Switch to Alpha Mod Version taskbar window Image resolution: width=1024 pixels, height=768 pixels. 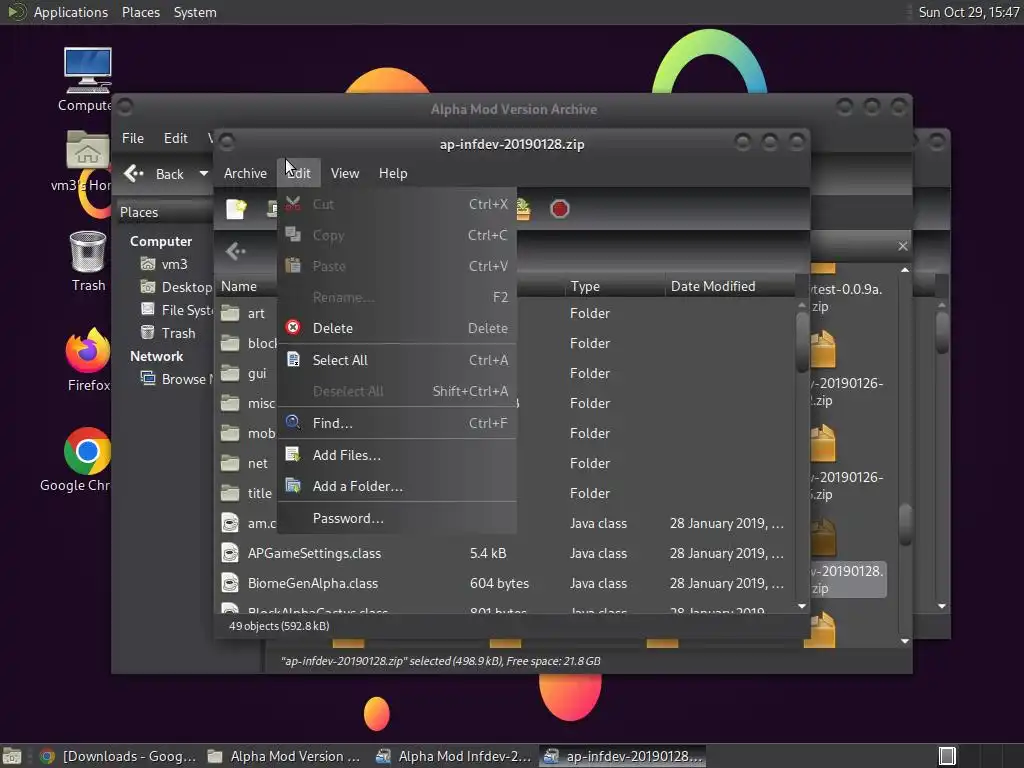tap(283, 756)
